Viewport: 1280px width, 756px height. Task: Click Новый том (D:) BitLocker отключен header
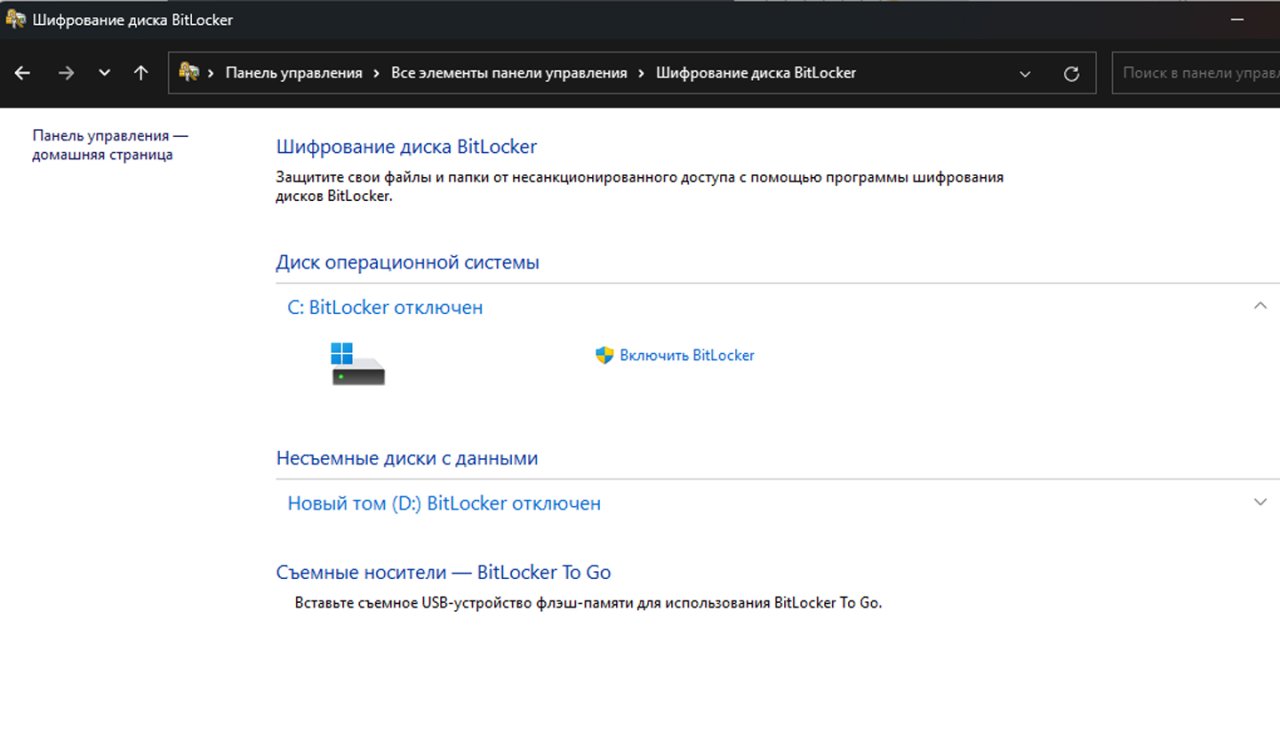coord(444,504)
